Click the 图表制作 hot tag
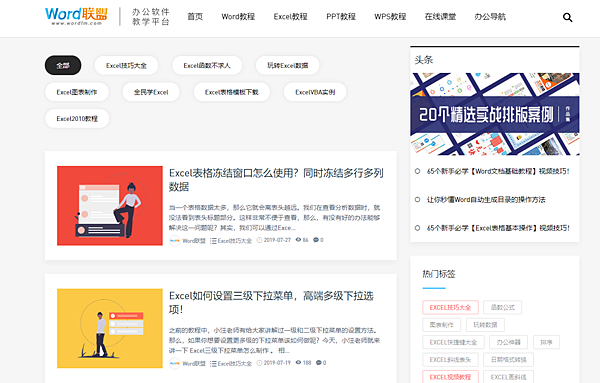The height and width of the screenshot is (383, 600). tap(442, 325)
